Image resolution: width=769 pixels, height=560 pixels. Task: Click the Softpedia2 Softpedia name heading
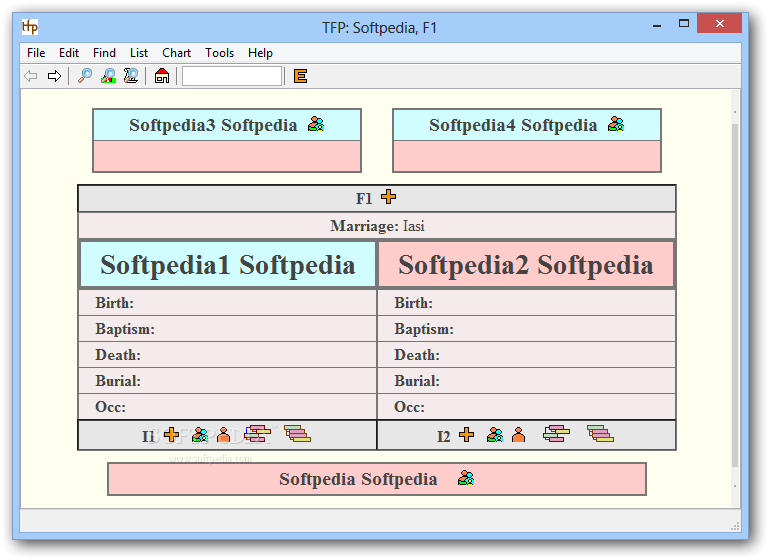526,265
